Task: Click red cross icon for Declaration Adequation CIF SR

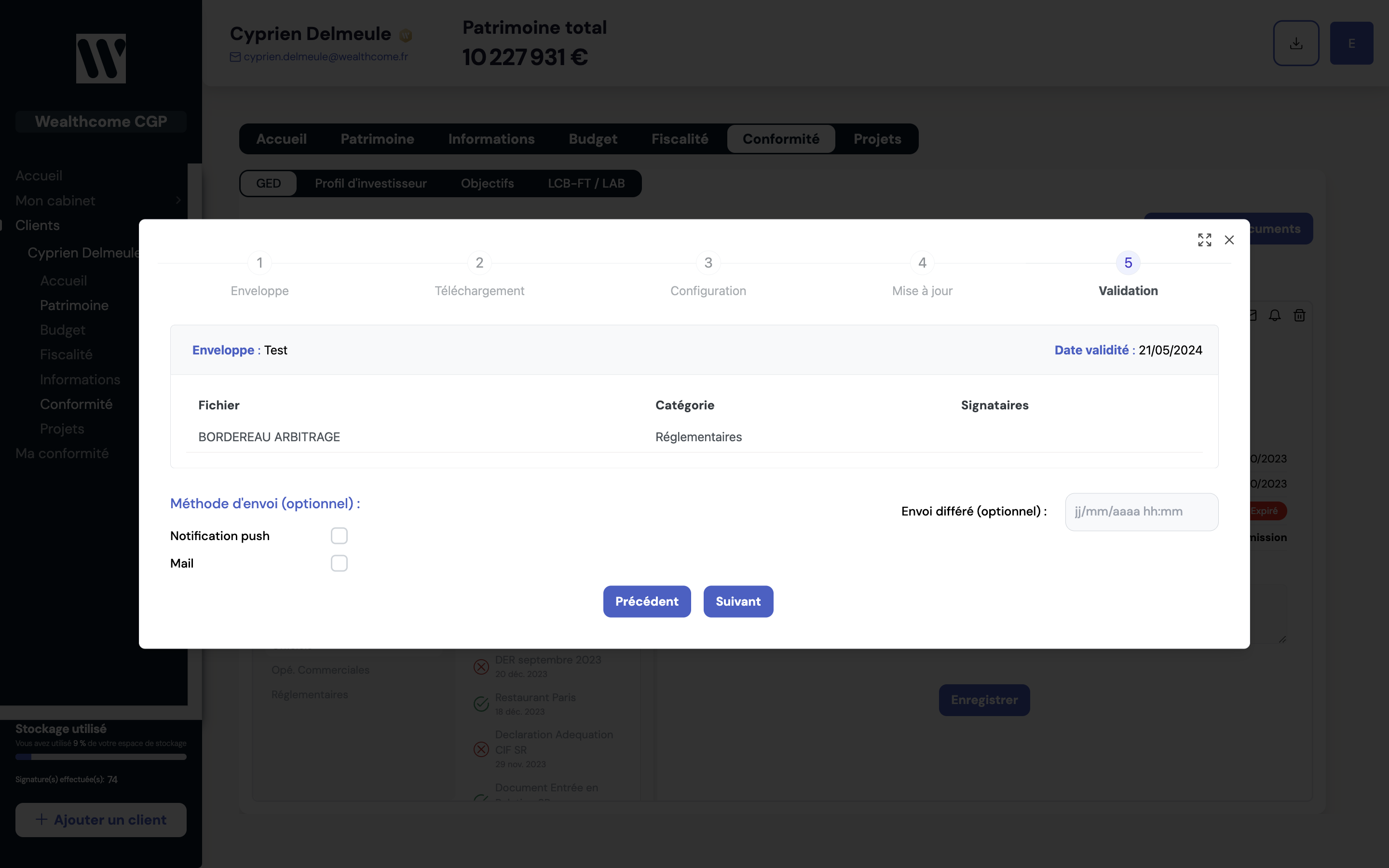Action: pyautogui.click(x=481, y=749)
